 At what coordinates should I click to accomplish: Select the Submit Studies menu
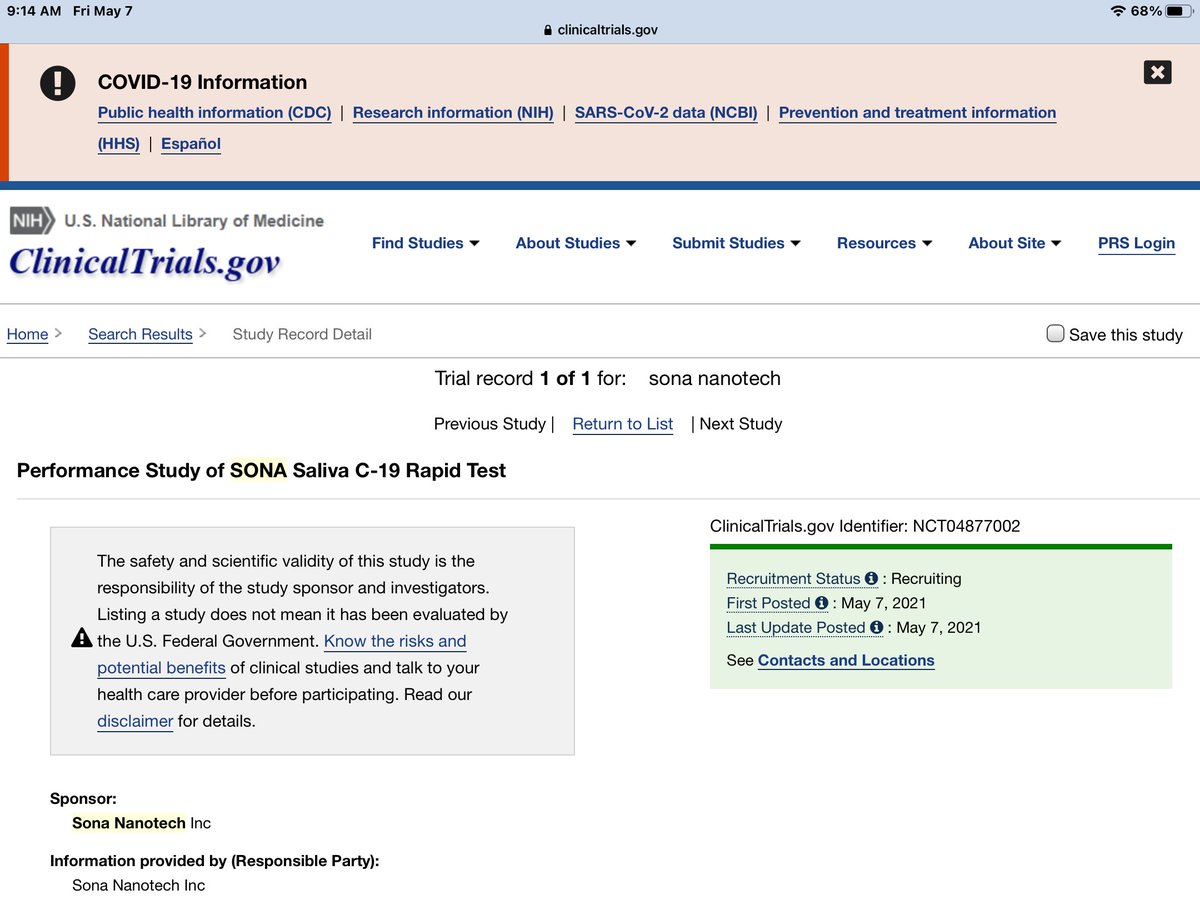coord(736,243)
